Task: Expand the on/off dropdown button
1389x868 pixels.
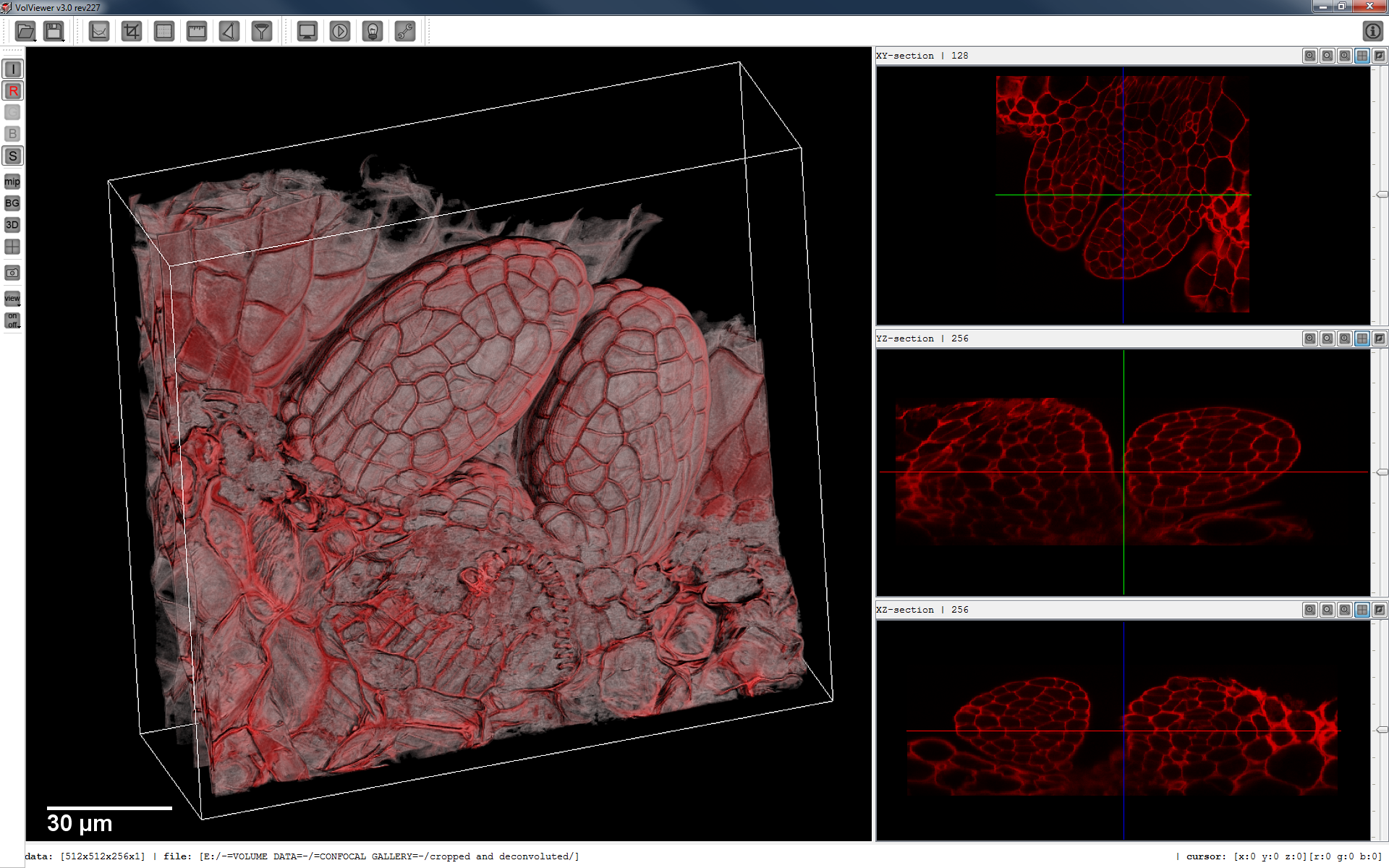Action: pyautogui.click(x=12, y=320)
